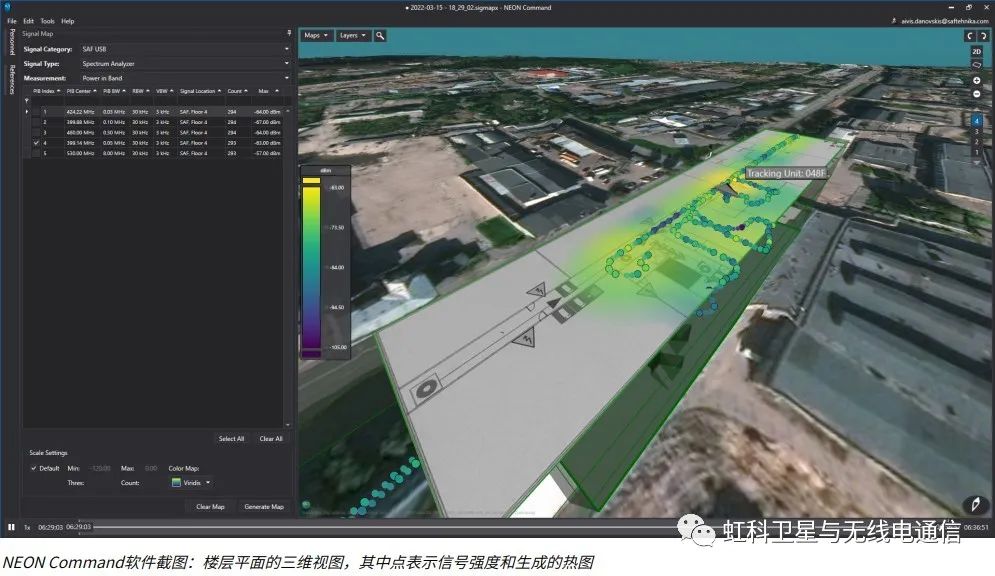The height and width of the screenshot is (576, 995).
Task: Select the 424.22 MHz center cell
Action: tap(80, 112)
